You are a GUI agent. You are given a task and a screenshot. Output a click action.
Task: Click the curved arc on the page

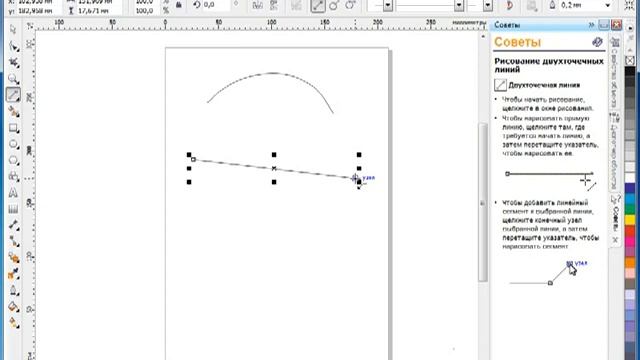(x=273, y=73)
